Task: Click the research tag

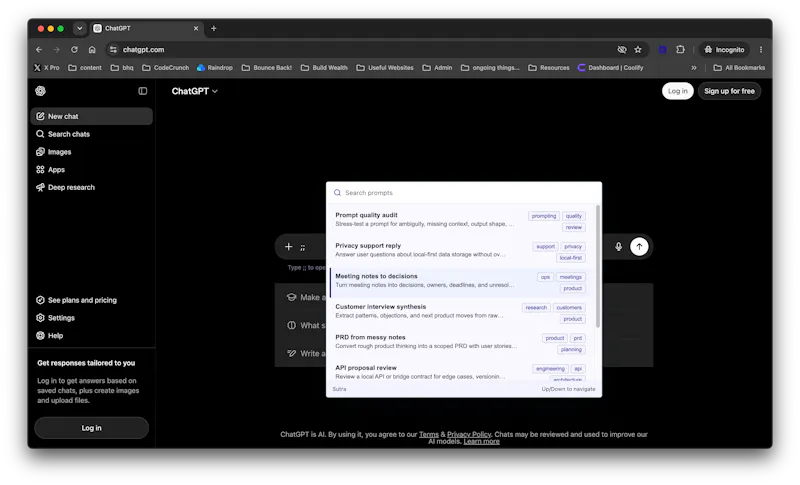Action: click(x=536, y=308)
